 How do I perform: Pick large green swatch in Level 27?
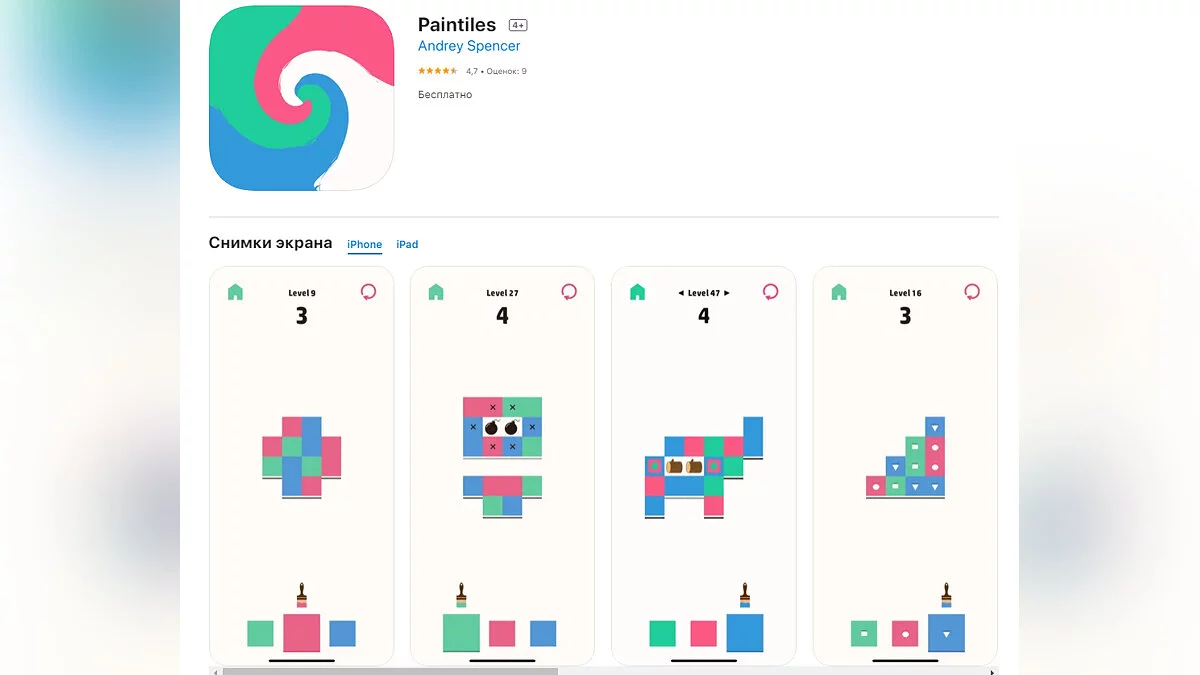click(461, 632)
